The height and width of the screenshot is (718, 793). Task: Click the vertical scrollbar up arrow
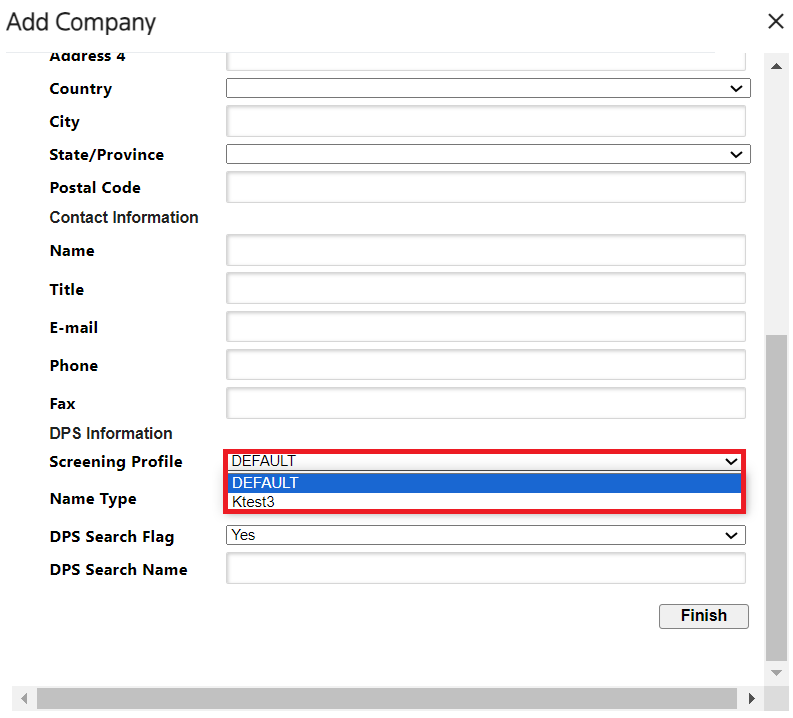pyautogui.click(x=776, y=66)
